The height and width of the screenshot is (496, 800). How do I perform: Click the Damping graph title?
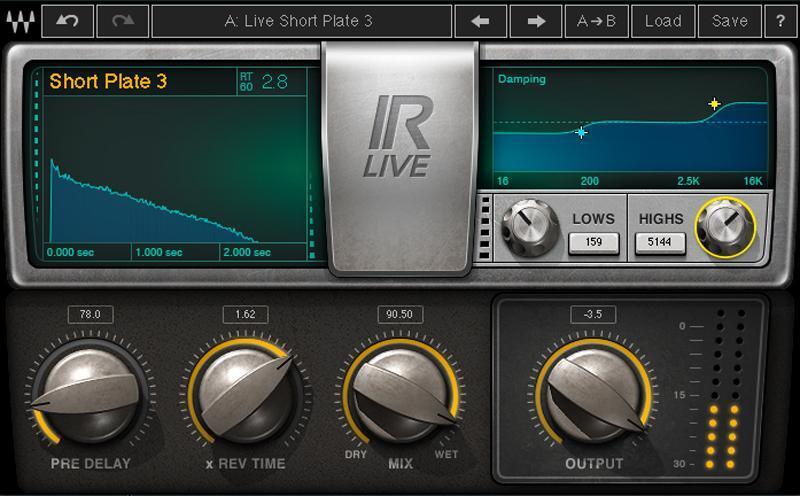click(522, 79)
